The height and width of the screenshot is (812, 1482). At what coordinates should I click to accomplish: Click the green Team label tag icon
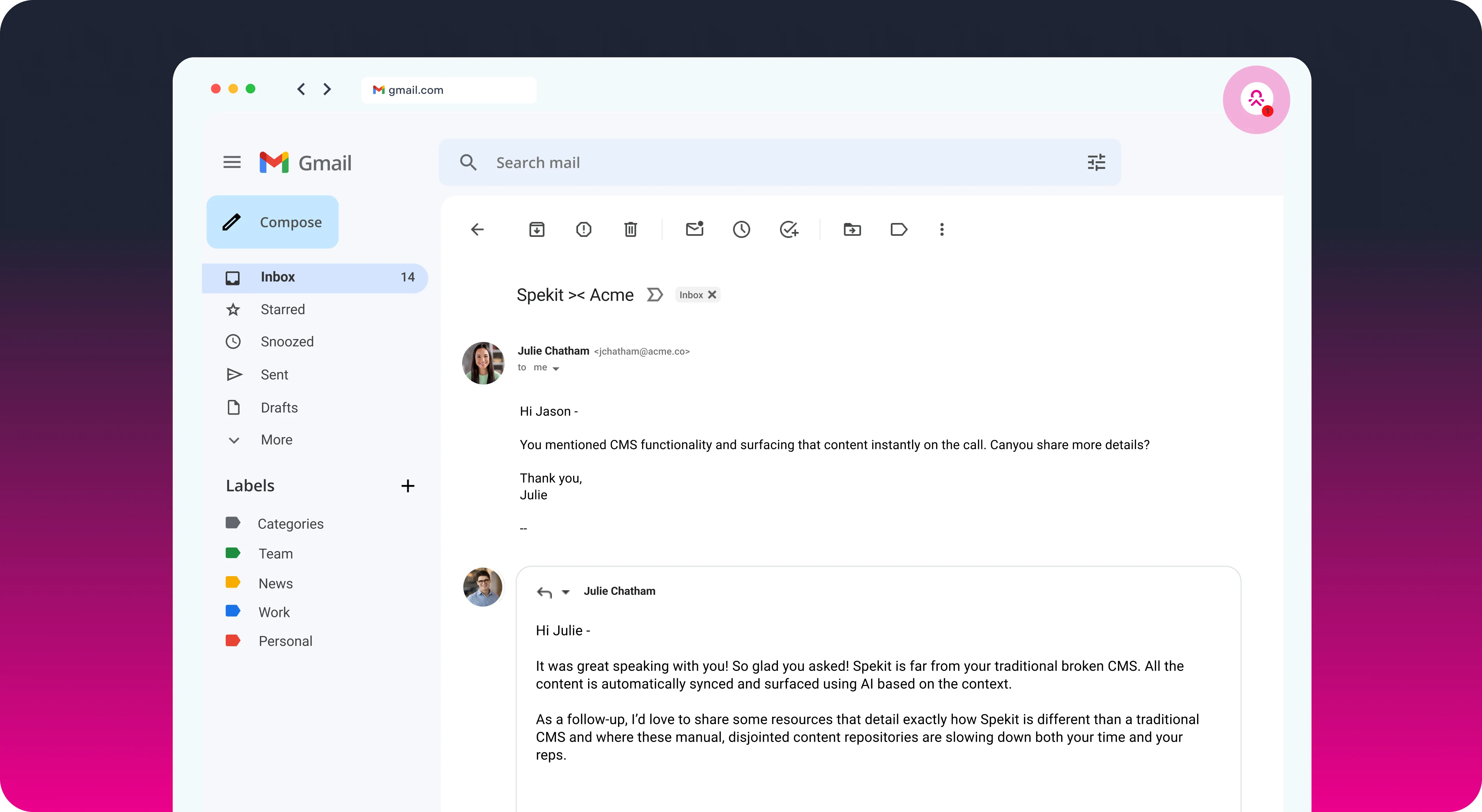[x=232, y=553]
